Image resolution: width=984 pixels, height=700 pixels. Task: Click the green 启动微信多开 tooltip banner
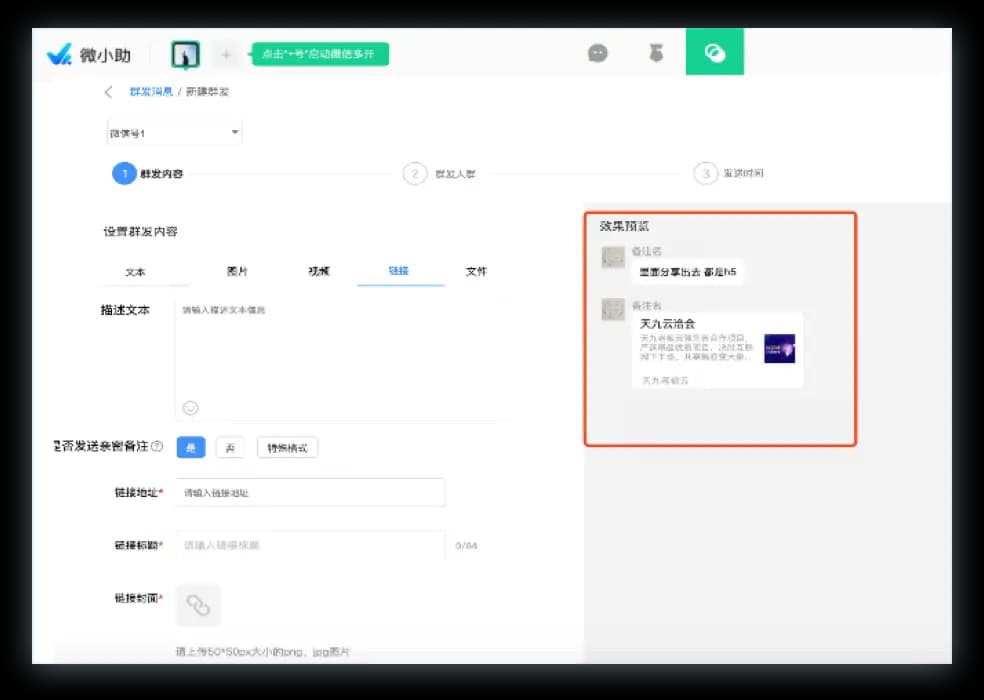320,54
